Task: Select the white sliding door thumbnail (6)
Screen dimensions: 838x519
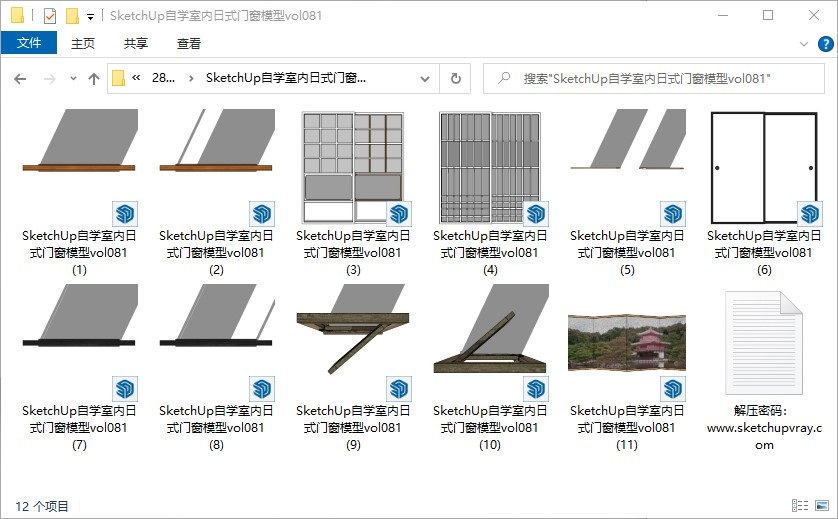Action: (764, 167)
